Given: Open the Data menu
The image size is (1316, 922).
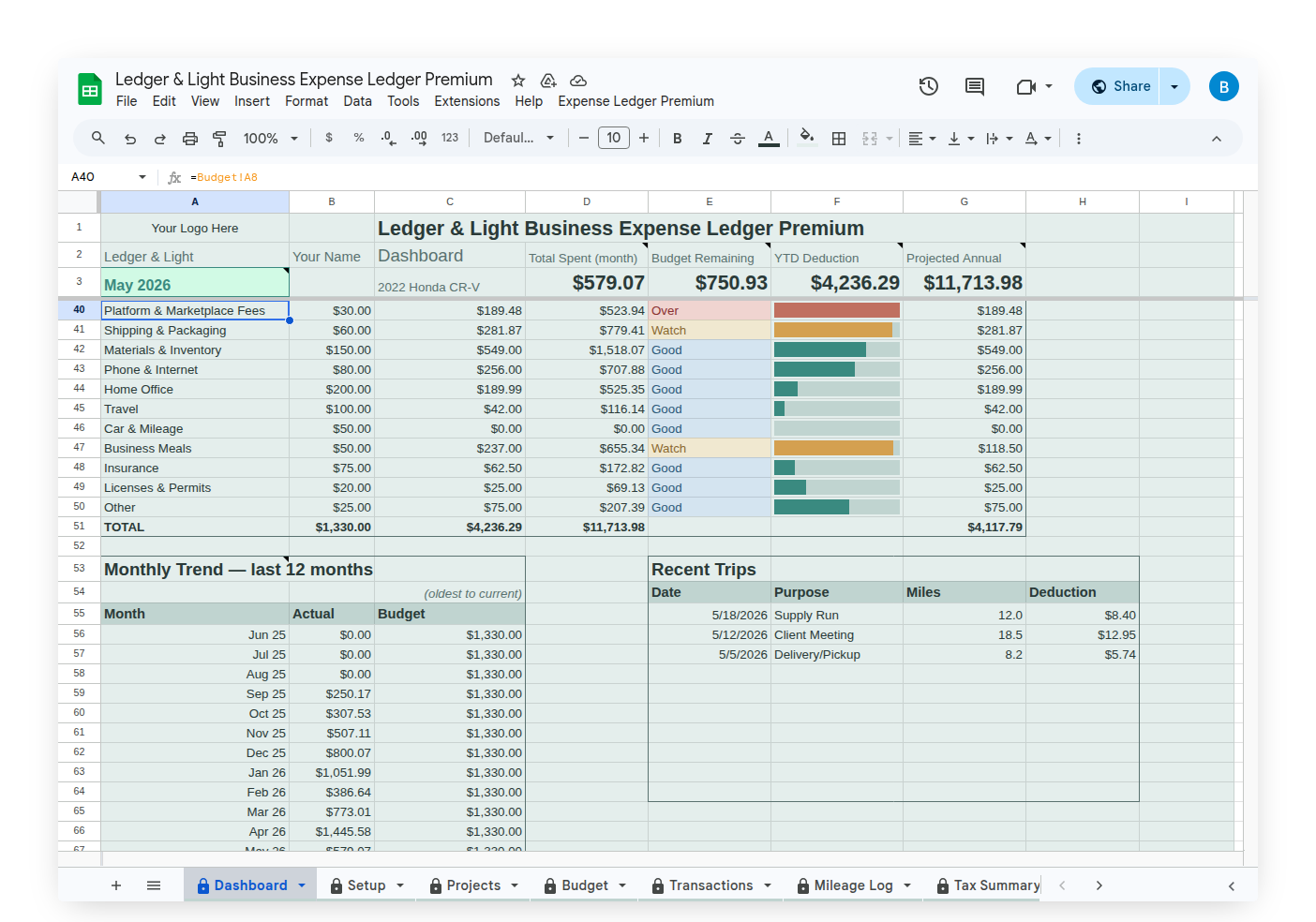Looking at the screenshot, I should pyautogui.click(x=357, y=101).
